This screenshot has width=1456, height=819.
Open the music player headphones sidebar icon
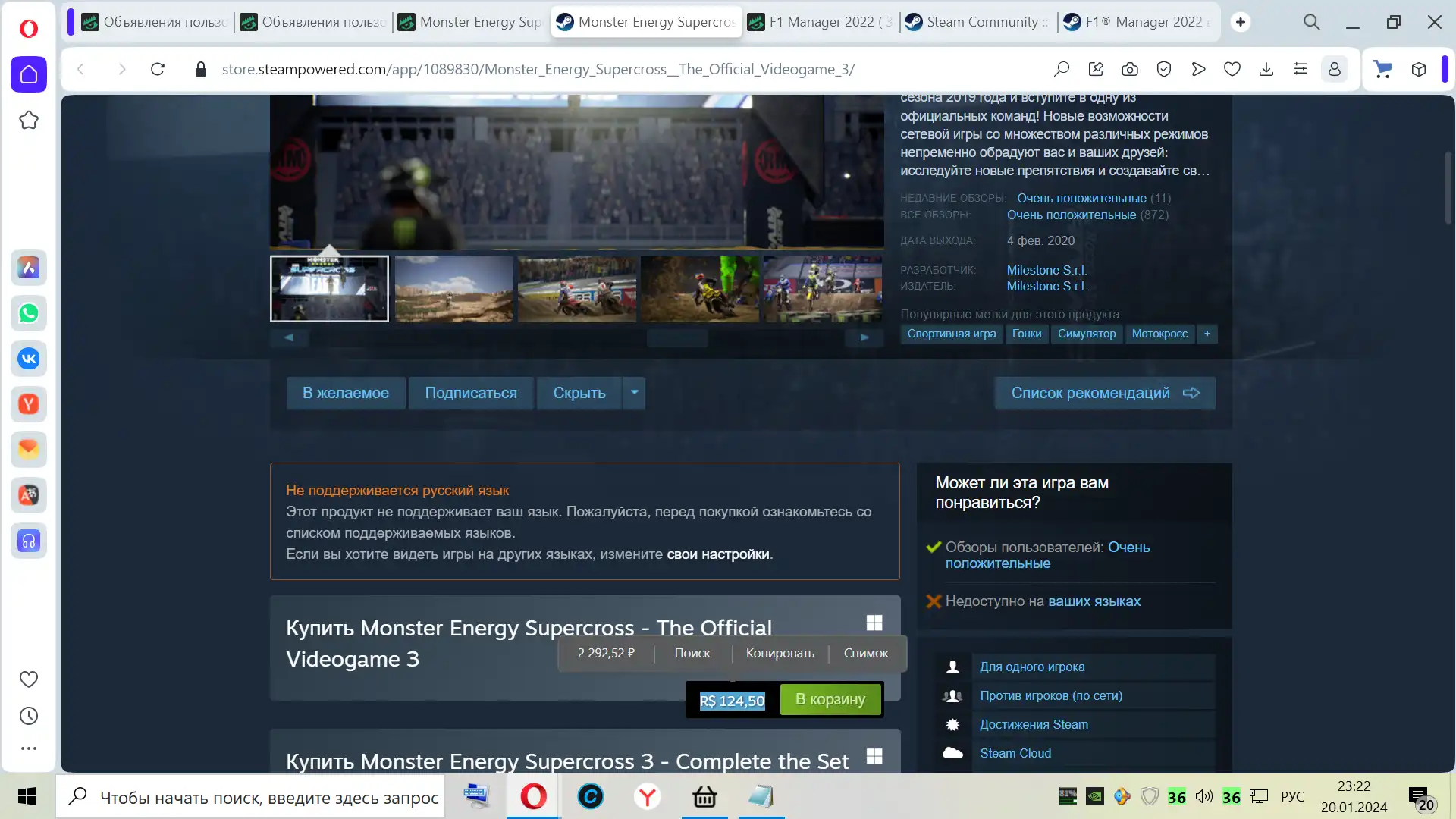coord(29,541)
